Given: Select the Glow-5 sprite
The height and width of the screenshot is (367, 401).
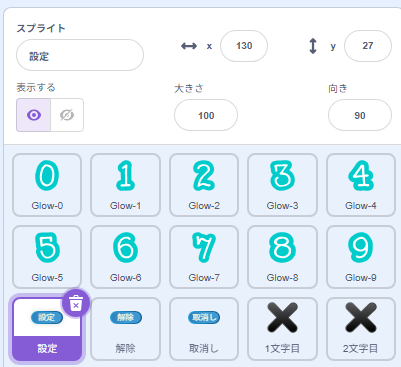Looking at the screenshot, I should coord(47,257).
